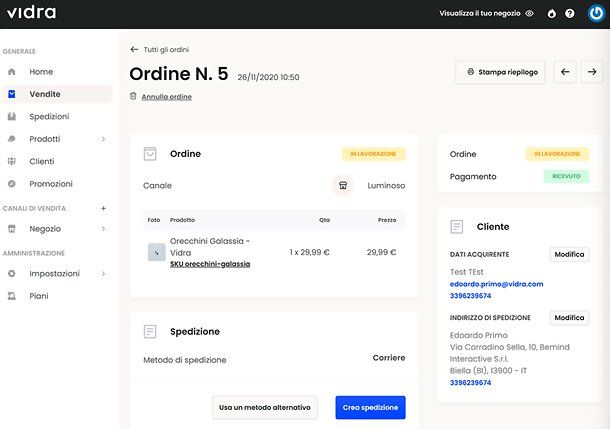Screen dimensions: 610x429
Task: Click the printer icon in Stampa riepilogo
Action: click(471, 72)
